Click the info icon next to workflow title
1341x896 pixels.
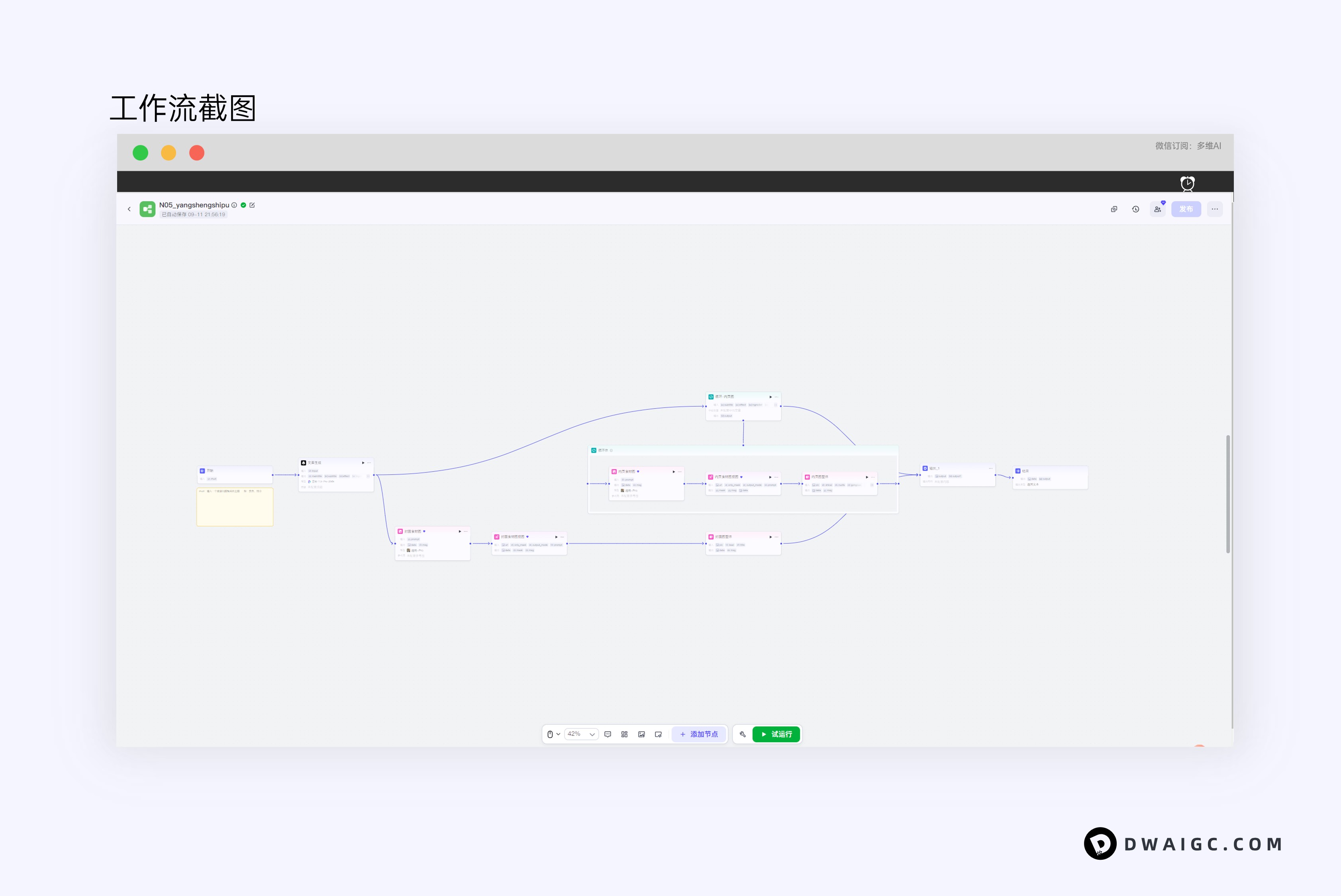(x=234, y=205)
